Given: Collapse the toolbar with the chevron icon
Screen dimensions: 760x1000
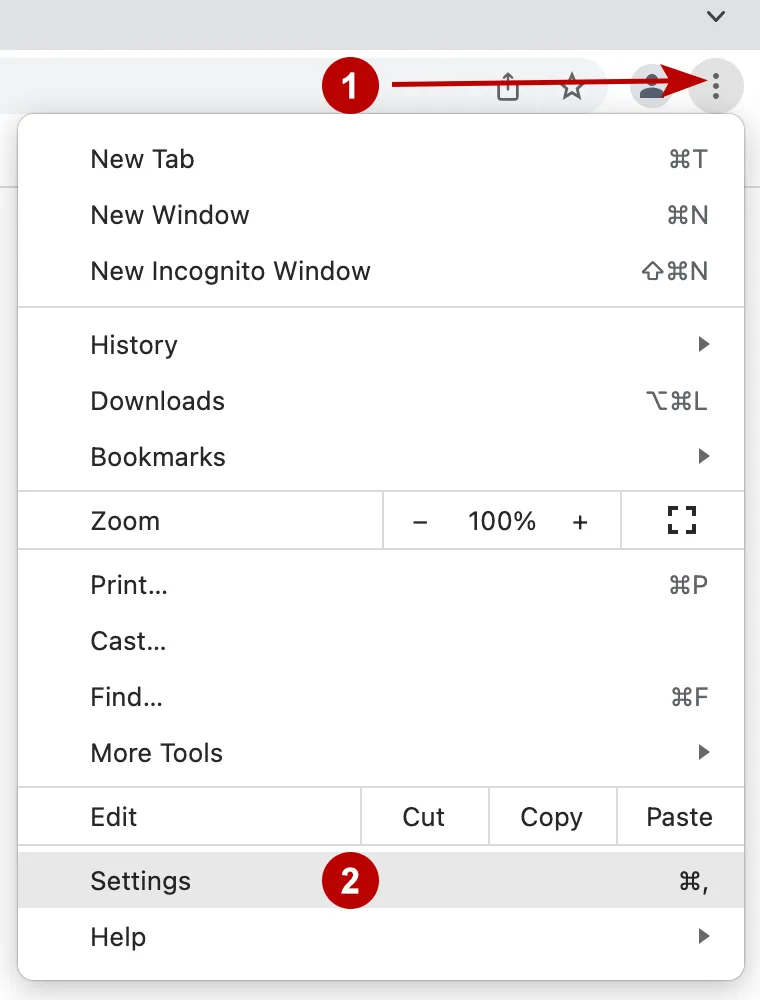Looking at the screenshot, I should tap(715, 17).
